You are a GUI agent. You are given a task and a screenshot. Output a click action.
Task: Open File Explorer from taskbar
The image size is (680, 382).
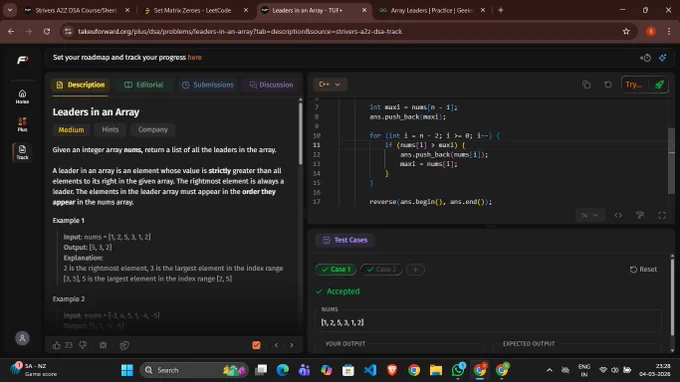click(436, 370)
